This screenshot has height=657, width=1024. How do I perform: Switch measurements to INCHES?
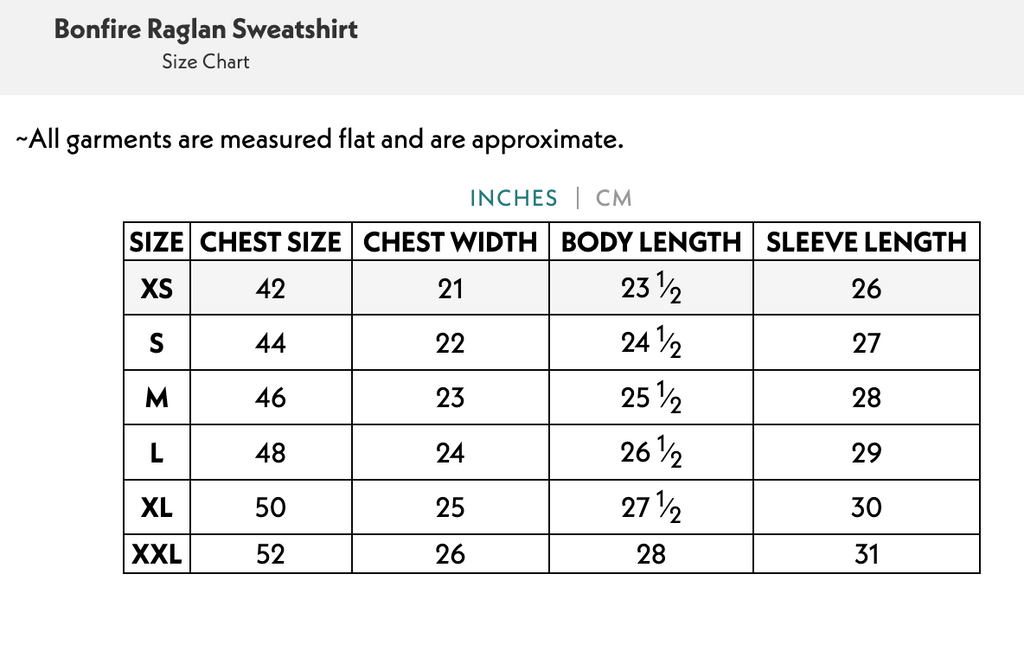click(513, 198)
